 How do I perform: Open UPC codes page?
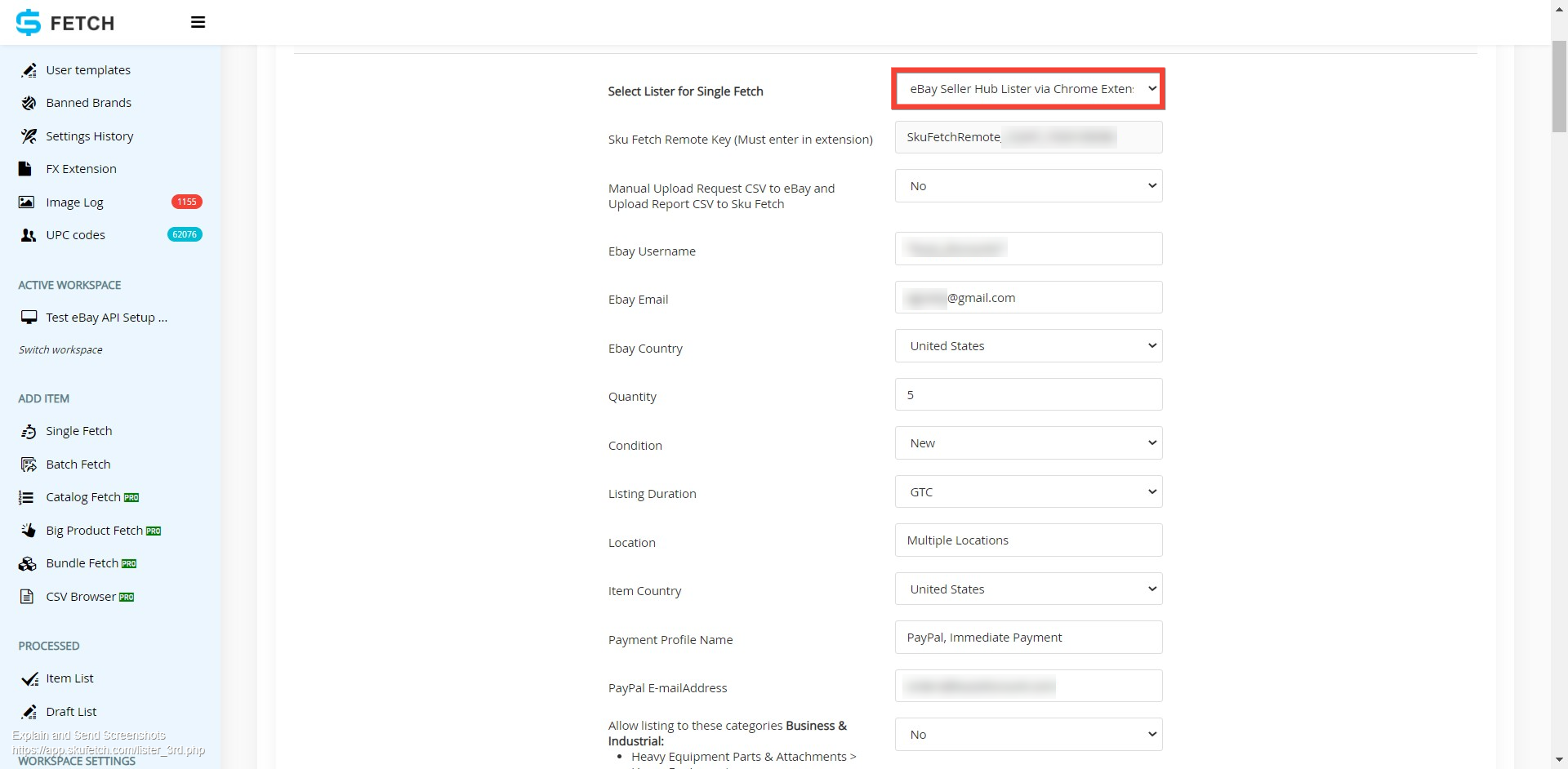coord(75,235)
